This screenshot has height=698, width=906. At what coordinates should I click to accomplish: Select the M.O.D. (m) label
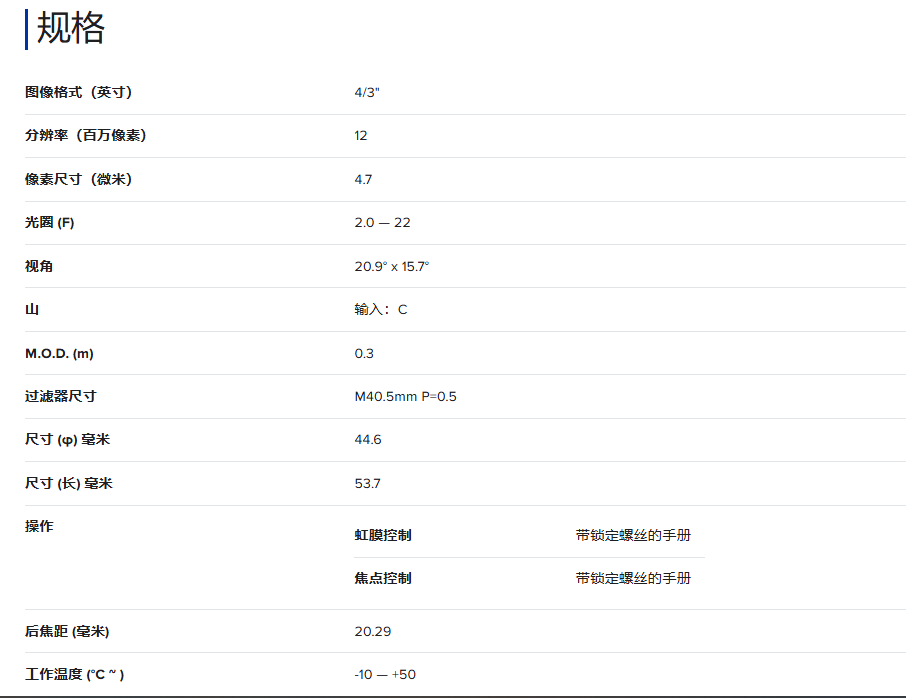point(59,353)
